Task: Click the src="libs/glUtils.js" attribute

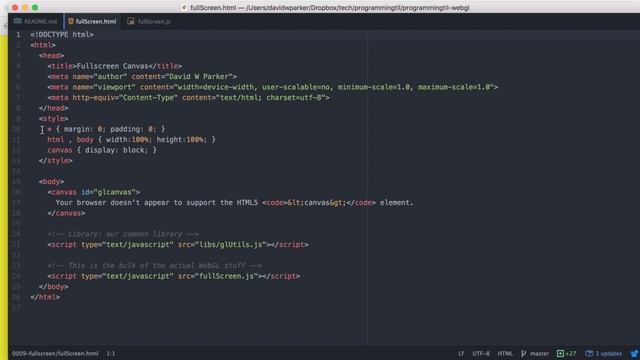Action: click(222, 245)
